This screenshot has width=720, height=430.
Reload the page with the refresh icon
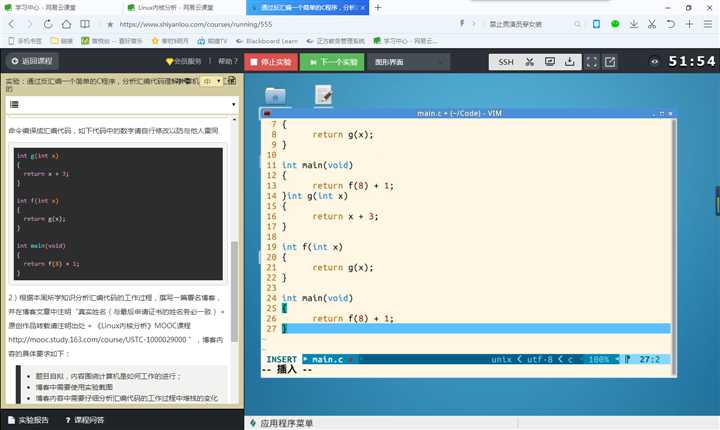(x=48, y=24)
